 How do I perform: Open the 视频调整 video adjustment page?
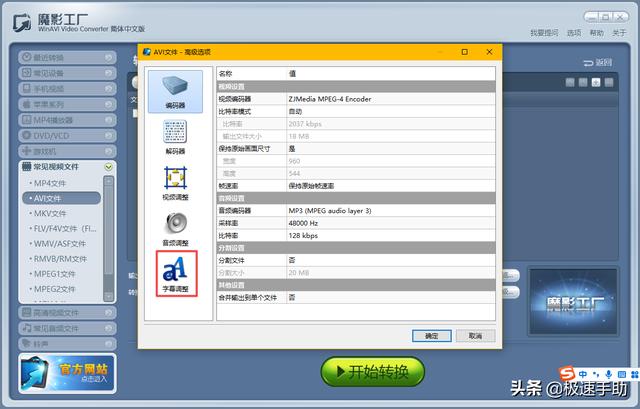click(x=175, y=183)
